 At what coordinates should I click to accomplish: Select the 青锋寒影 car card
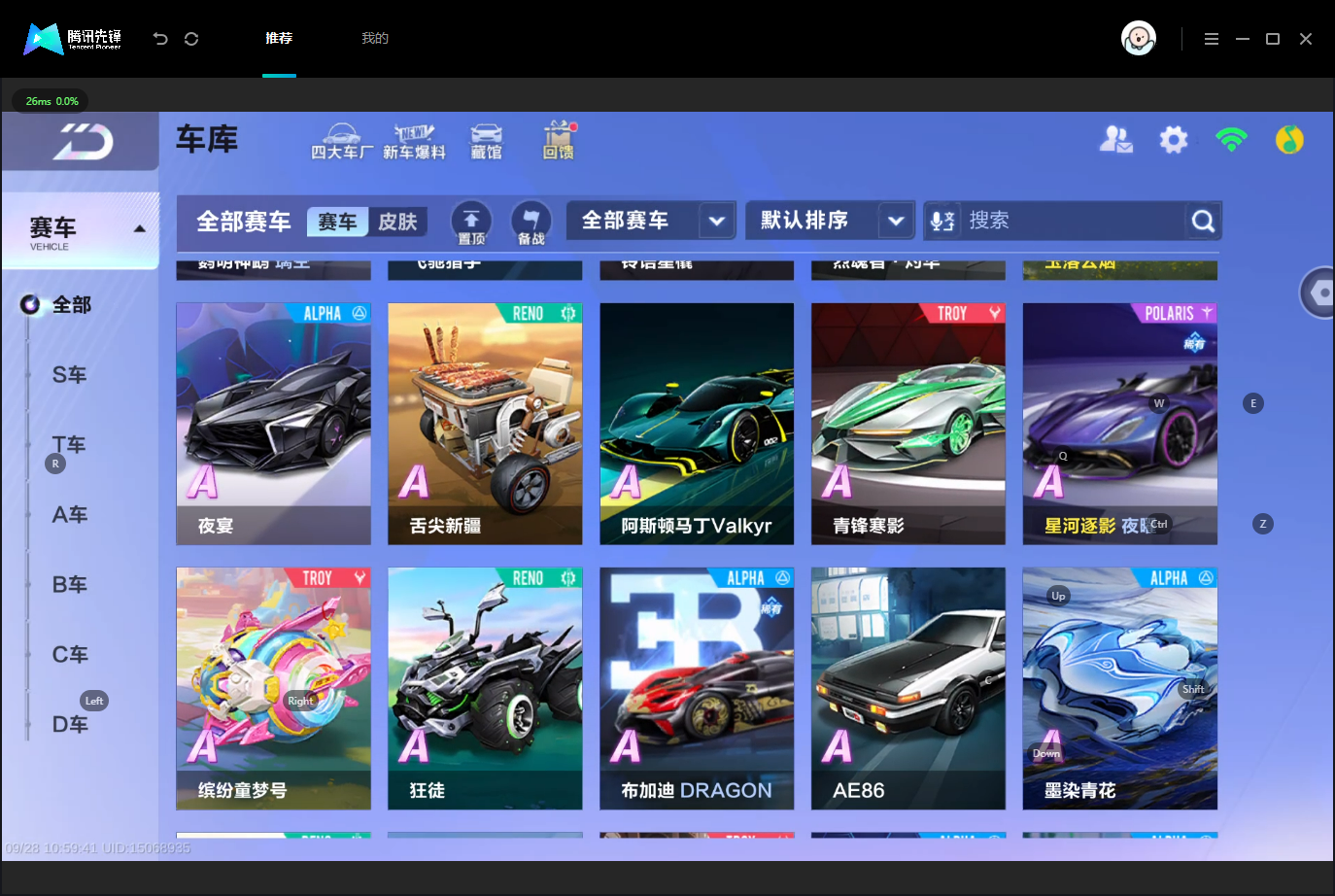coord(908,424)
